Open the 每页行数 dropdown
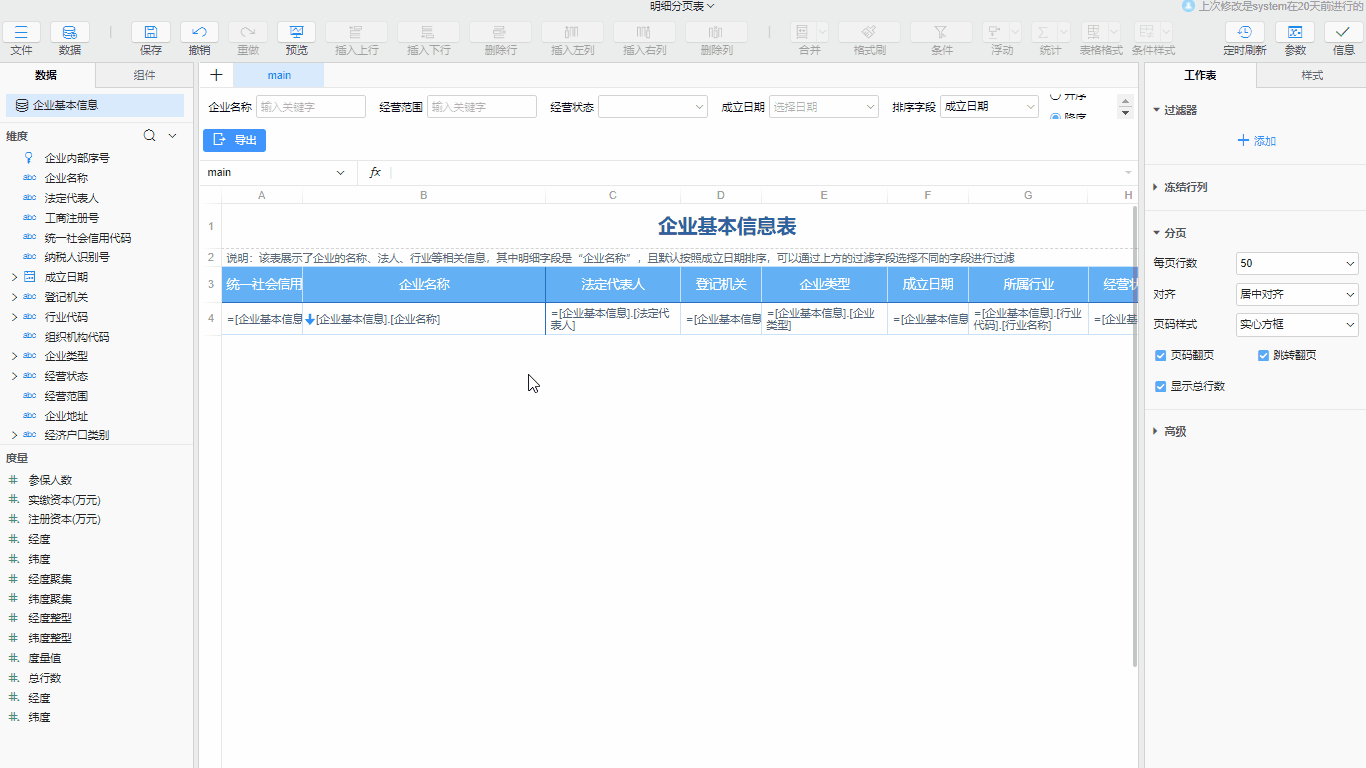Viewport: 1366px width, 768px height. pos(1297,264)
